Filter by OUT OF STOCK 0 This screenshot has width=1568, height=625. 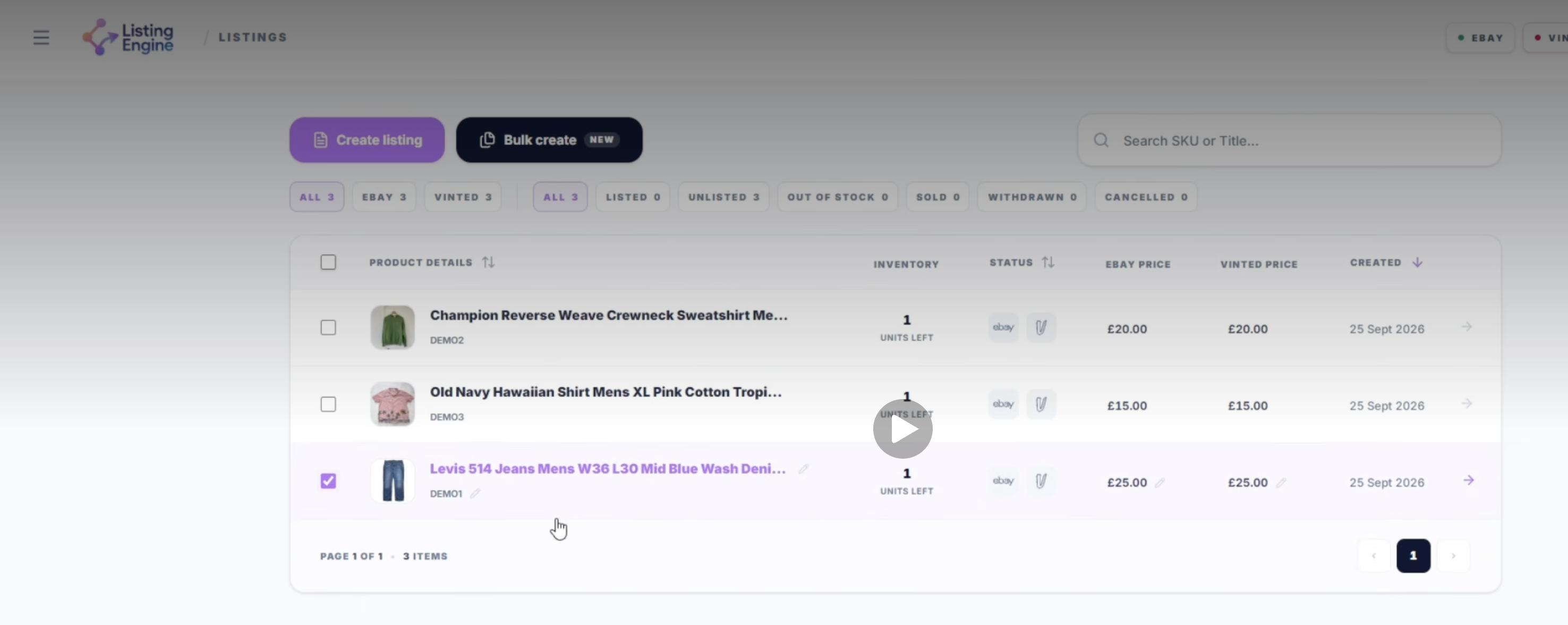838,197
